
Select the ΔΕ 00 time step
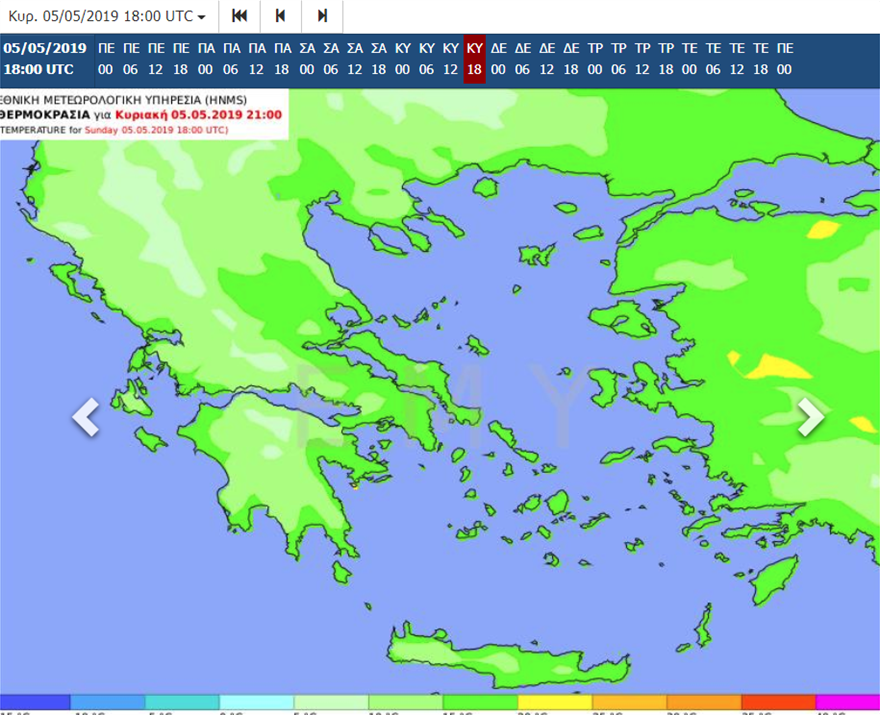point(499,59)
